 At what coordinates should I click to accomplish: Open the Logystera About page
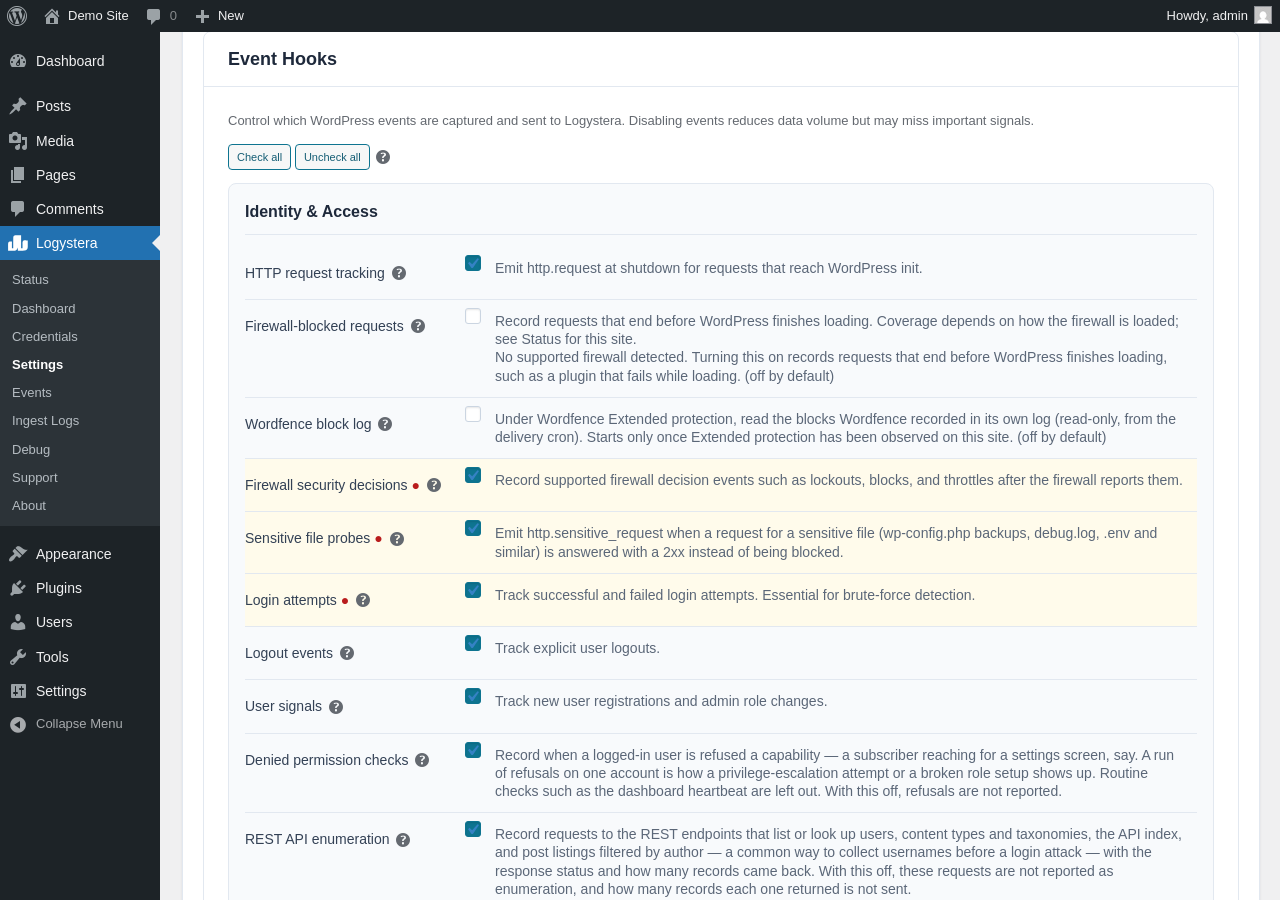[80, 506]
